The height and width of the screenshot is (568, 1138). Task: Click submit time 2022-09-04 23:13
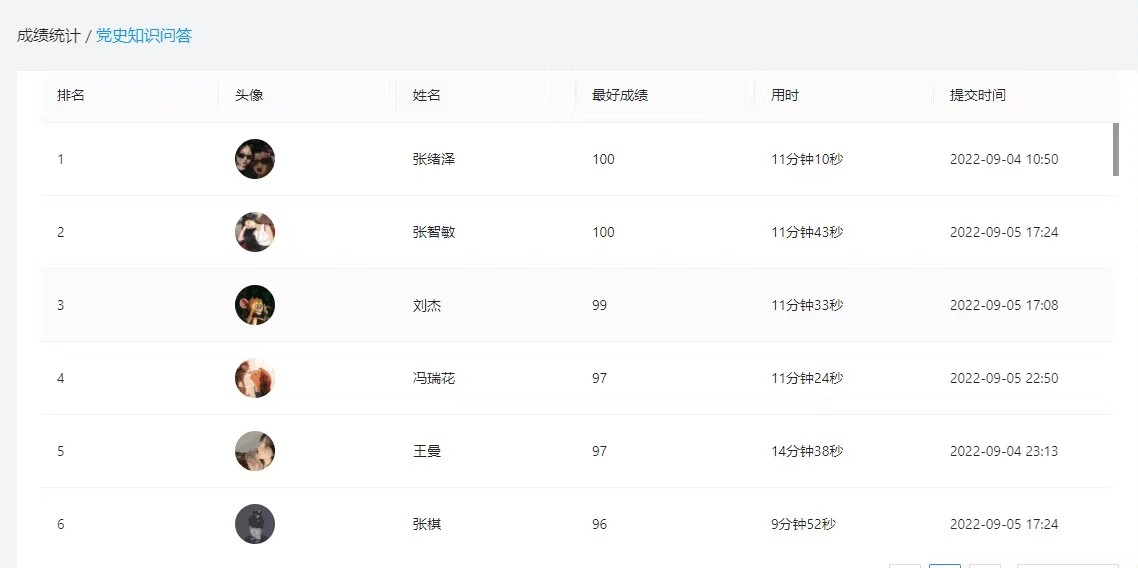click(1004, 451)
